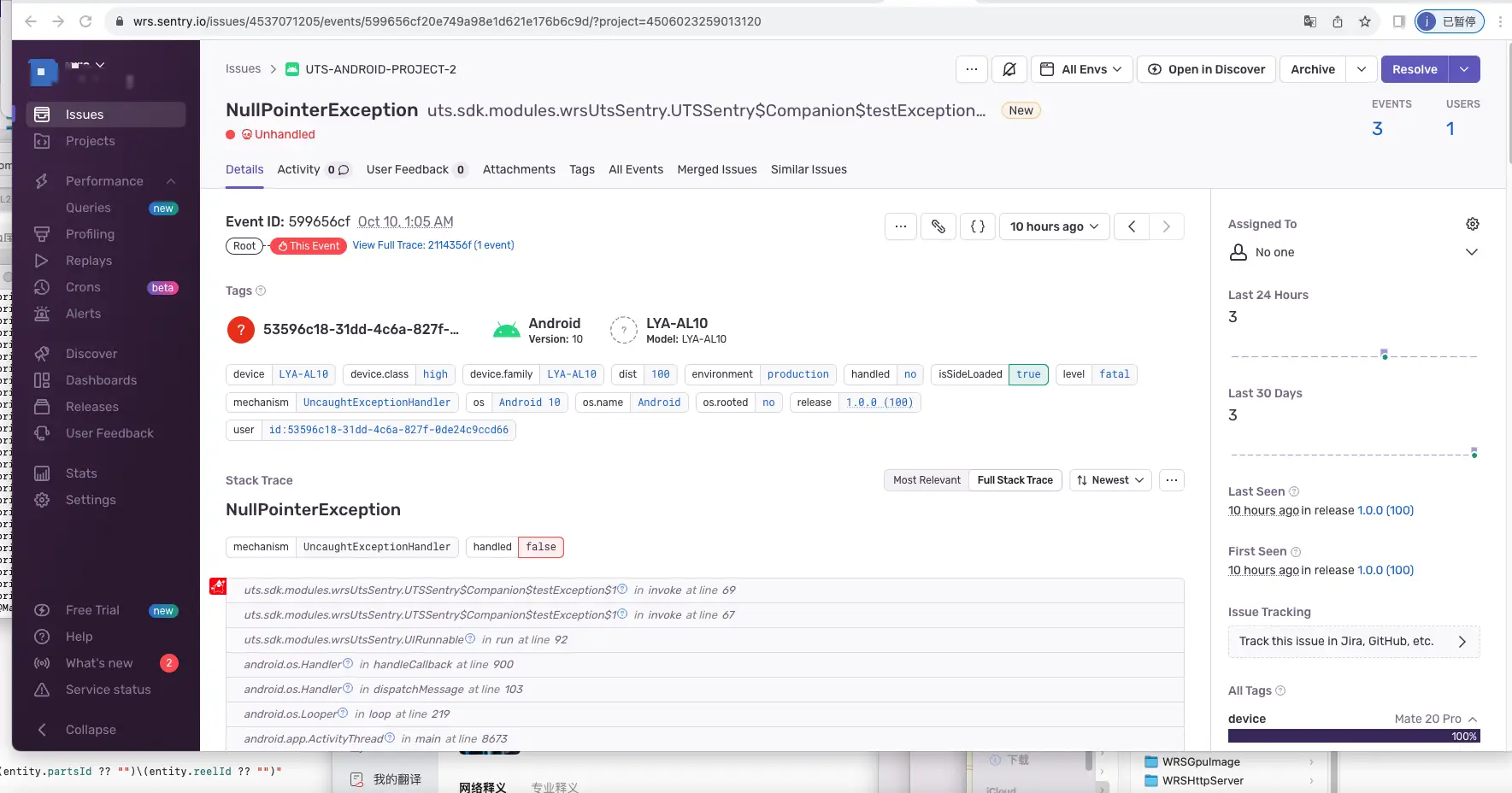Collapse device tag breakdown chevron
The height and width of the screenshot is (793, 1512).
point(1473,720)
